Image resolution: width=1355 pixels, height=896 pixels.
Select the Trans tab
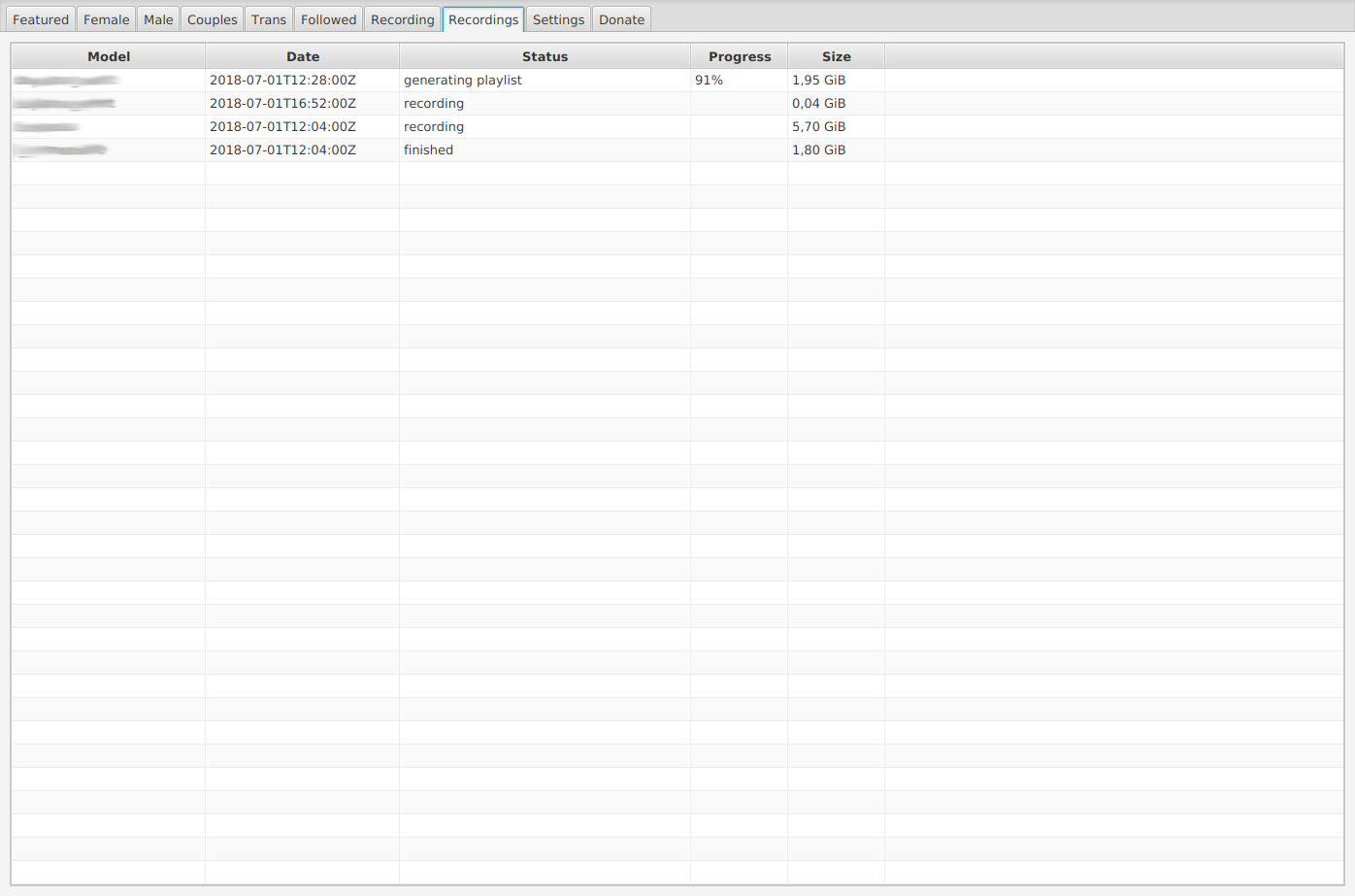(269, 19)
